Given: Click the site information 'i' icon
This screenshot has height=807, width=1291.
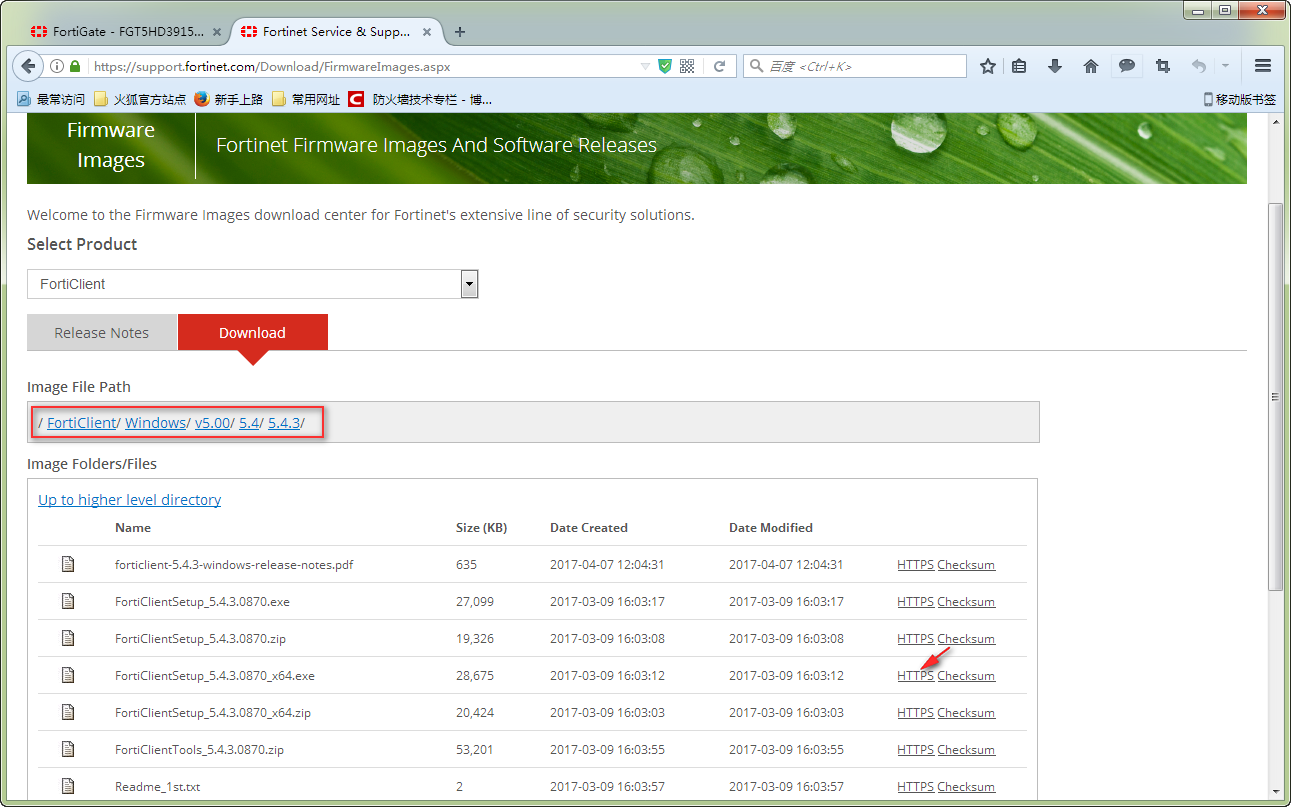Looking at the screenshot, I should (57, 66).
